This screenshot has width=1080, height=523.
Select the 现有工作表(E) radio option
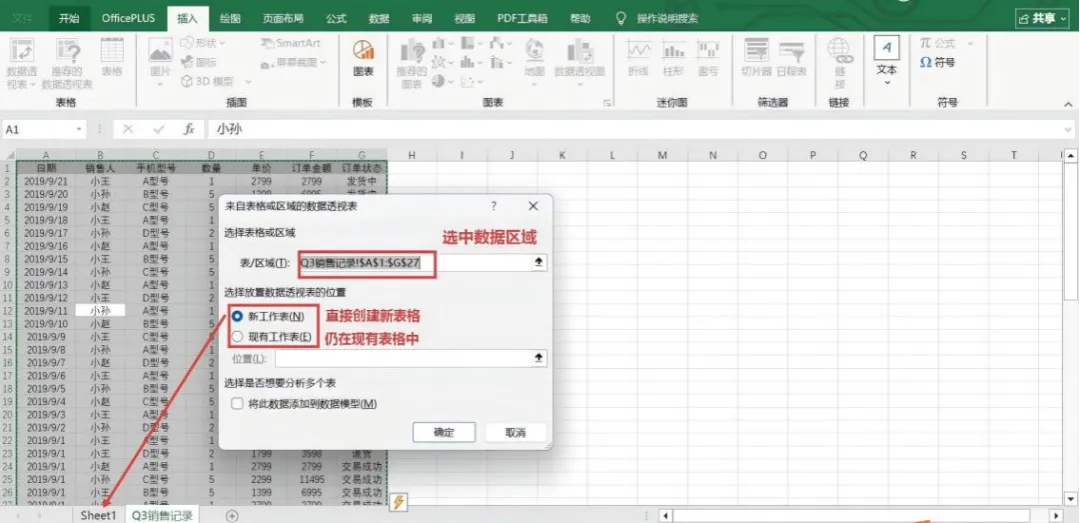click(x=238, y=337)
